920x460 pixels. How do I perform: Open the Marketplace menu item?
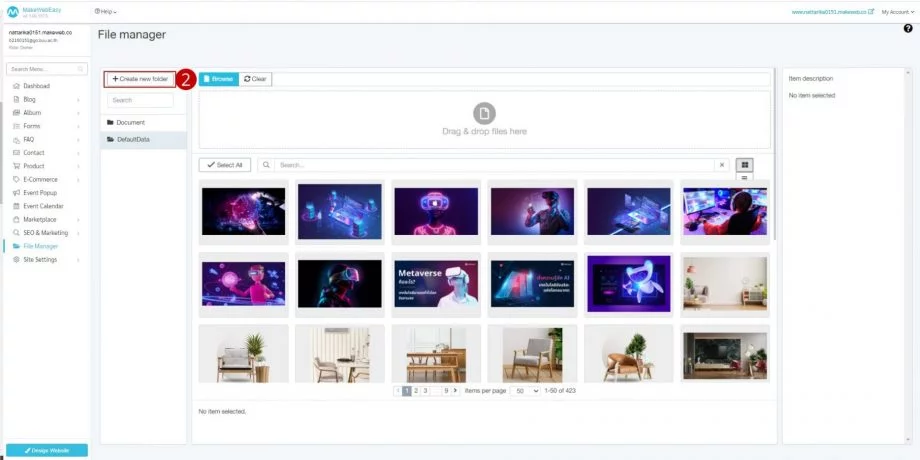40,219
